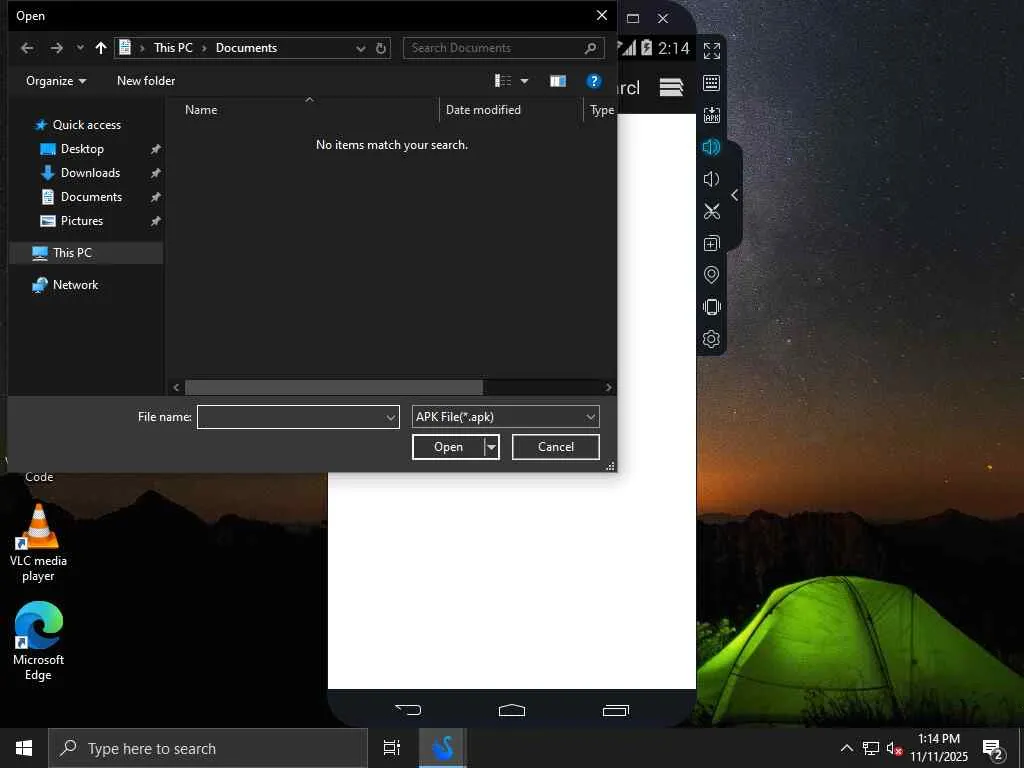Expand the APK File type dropdown
The image size is (1024, 768).
coord(590,417)
